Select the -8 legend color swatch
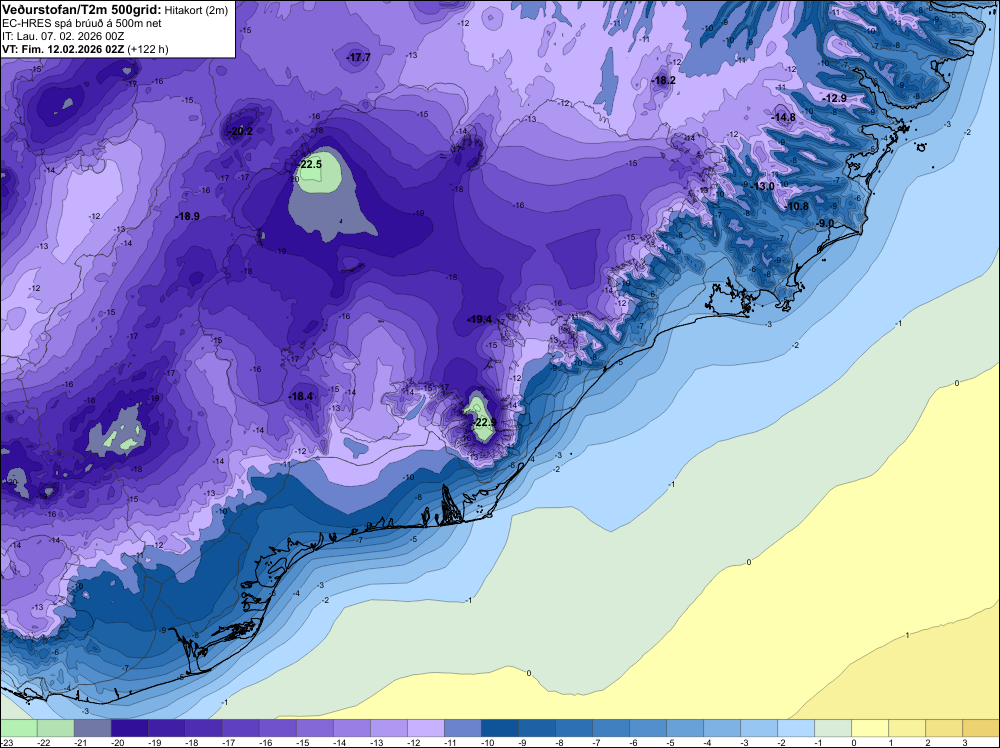This screenshot has height=748, width=1000. pyautogui.click(x=573, y=728)
